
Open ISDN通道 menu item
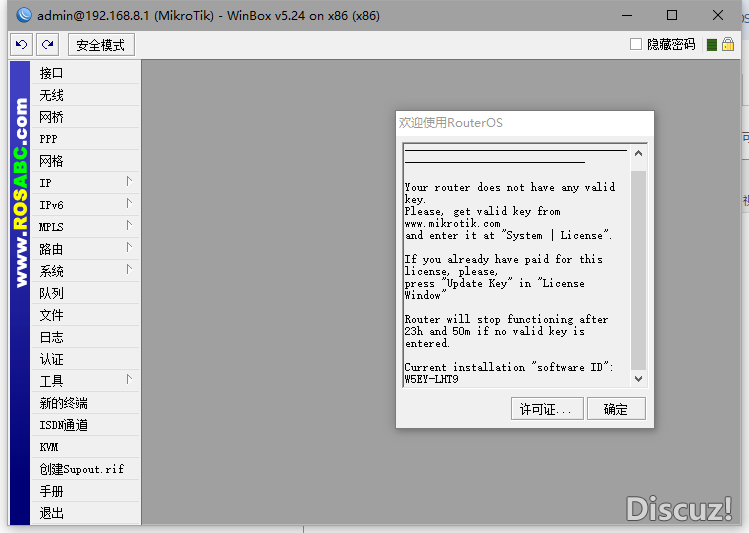(x=86, y=425)
